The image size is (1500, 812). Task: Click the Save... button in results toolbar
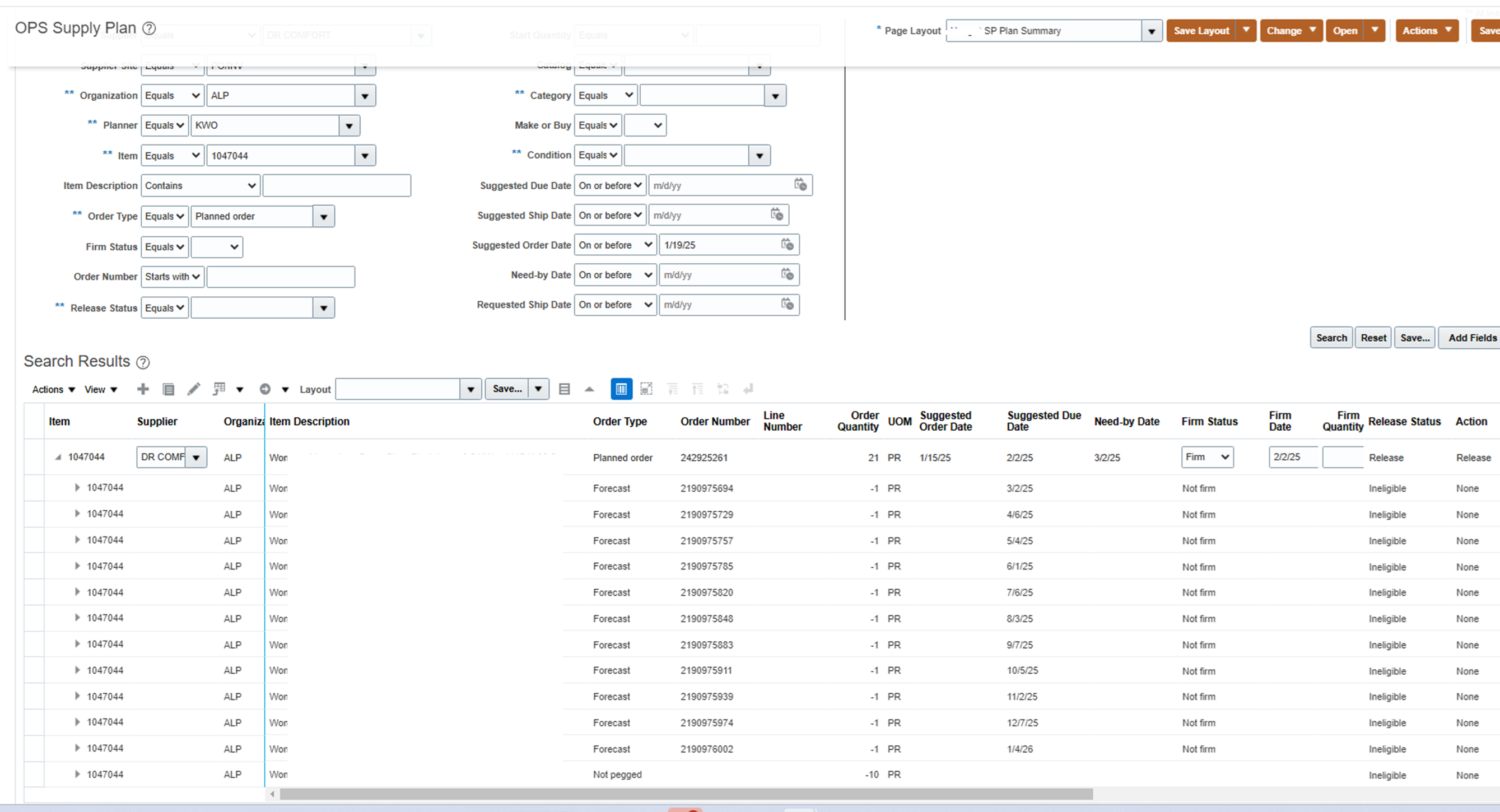[507, 389]
